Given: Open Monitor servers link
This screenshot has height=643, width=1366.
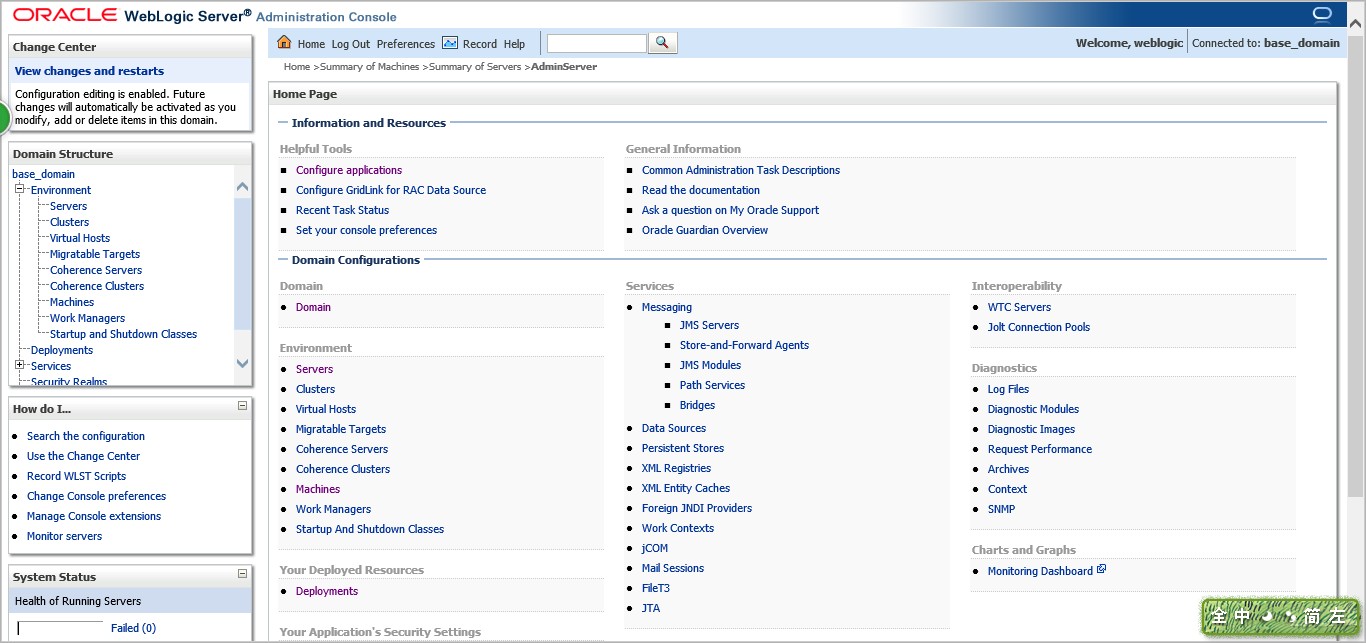Looking at the screenshot, I should [64, 536].
